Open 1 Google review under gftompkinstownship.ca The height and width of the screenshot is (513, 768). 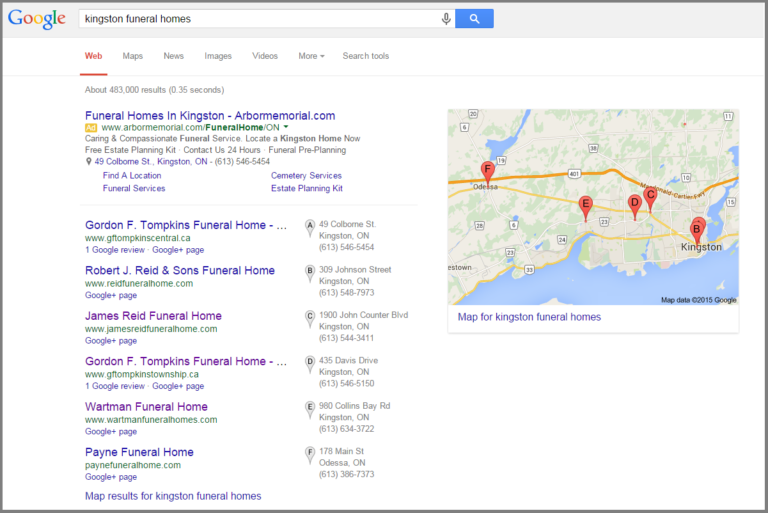coord(115,386)
